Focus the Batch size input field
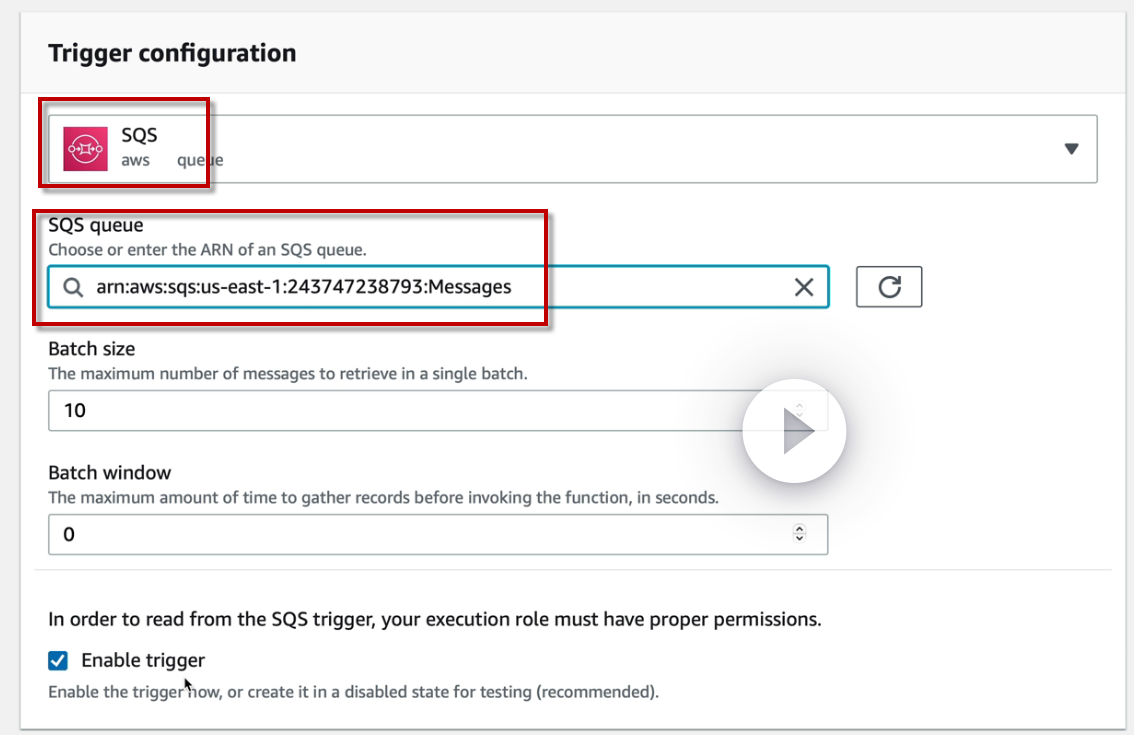 pos(400,410)
